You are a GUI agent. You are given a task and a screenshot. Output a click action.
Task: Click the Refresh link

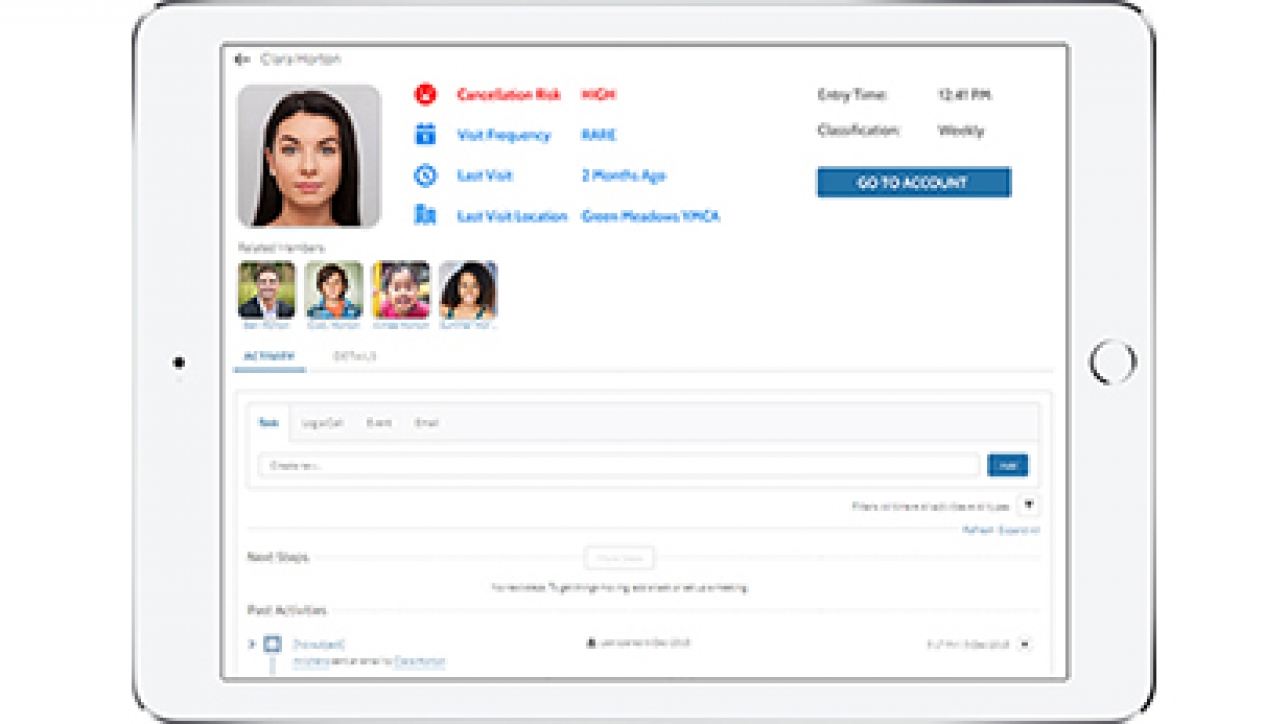click(x=977, y=530)
